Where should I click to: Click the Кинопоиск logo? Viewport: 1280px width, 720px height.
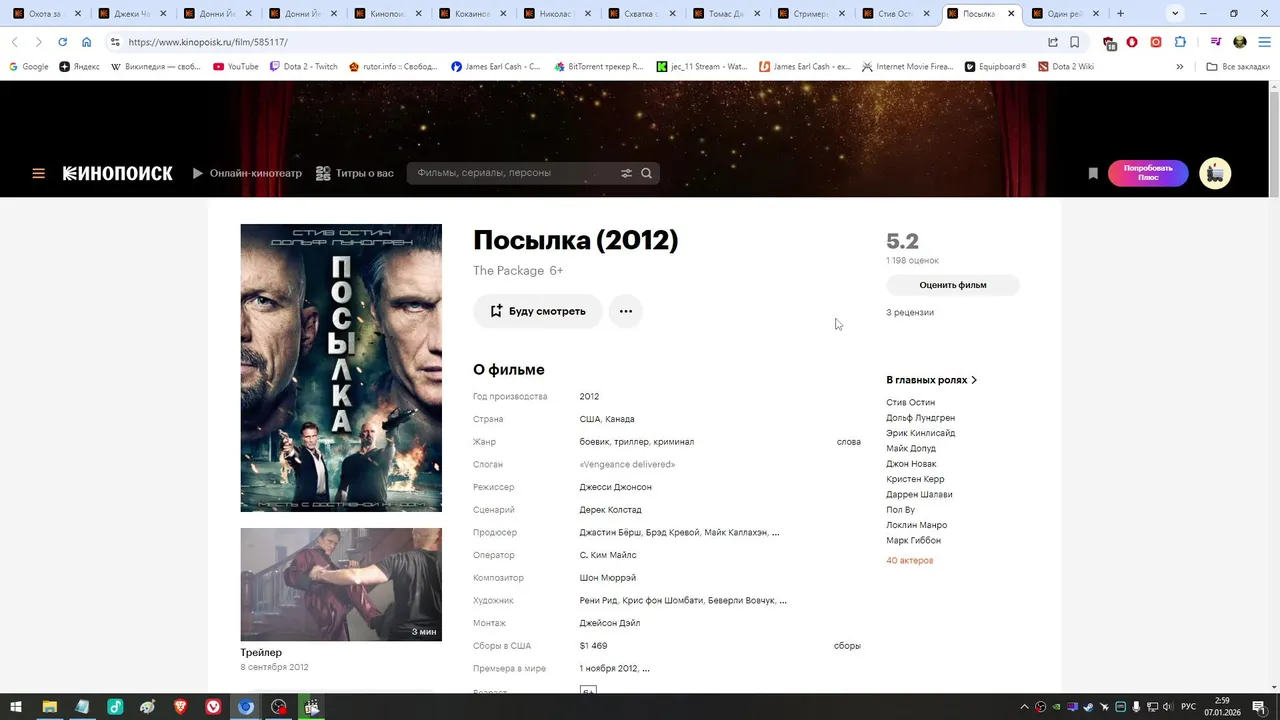[x=117, y=173]
